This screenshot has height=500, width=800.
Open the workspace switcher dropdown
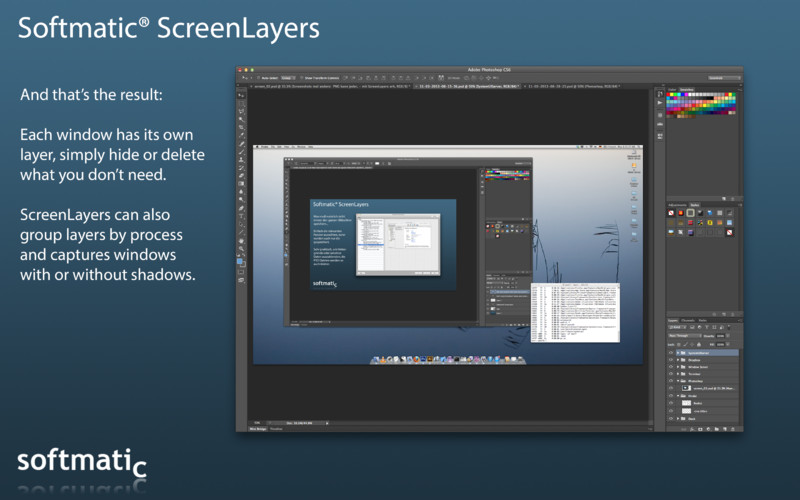[x=723, y=77]
